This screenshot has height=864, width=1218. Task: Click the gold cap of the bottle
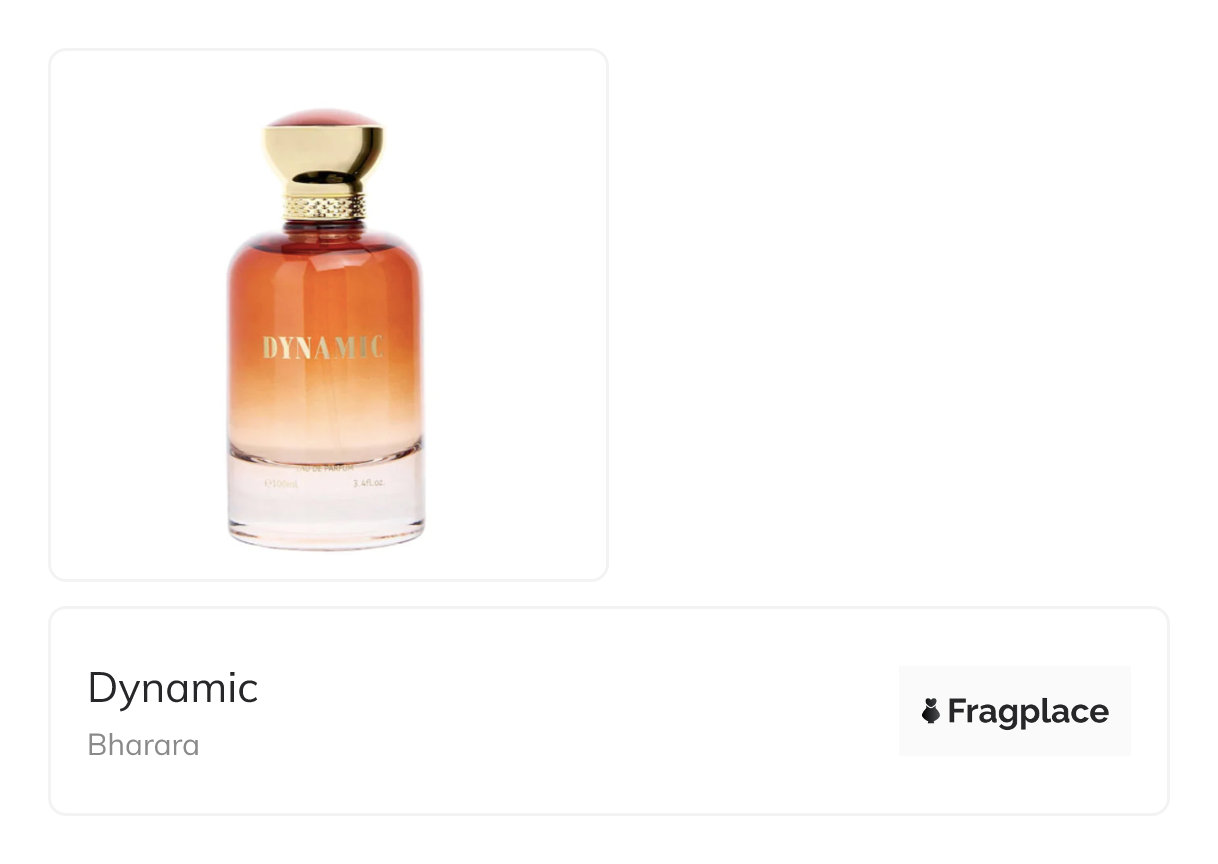pyautogui.click(x=323, y=158)
